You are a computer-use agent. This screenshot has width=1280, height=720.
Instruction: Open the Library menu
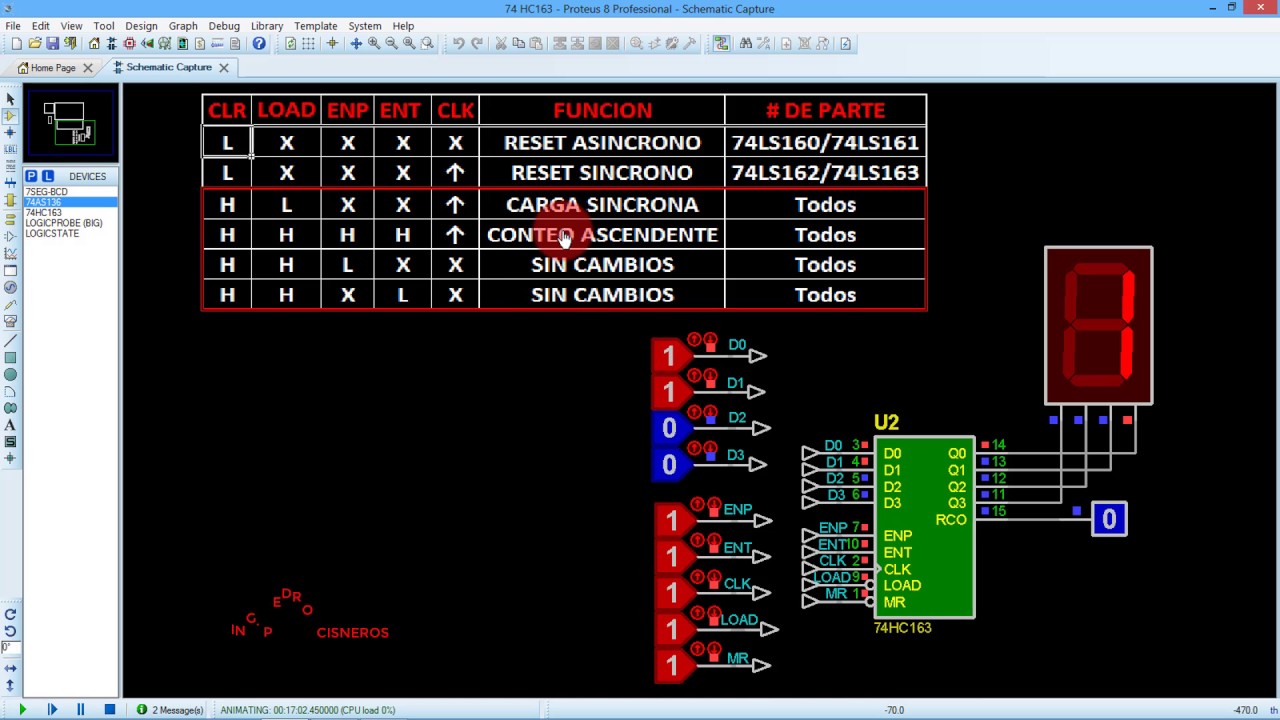pos(267,26)
